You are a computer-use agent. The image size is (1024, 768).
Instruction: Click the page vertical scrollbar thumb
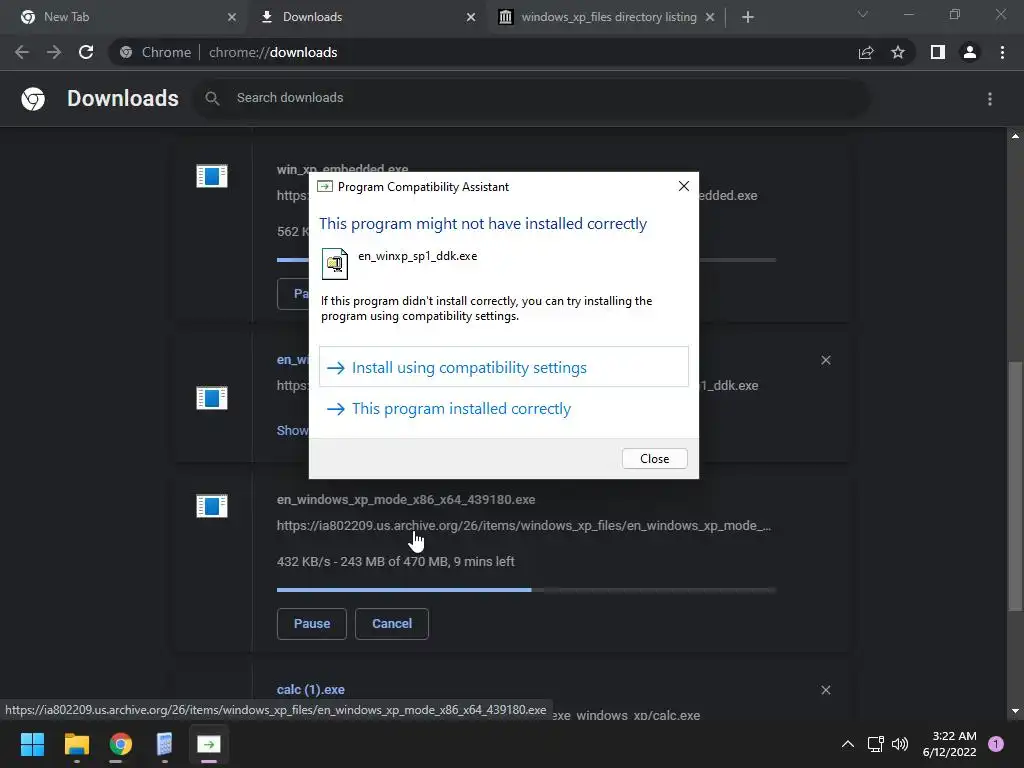point(1015,487)
